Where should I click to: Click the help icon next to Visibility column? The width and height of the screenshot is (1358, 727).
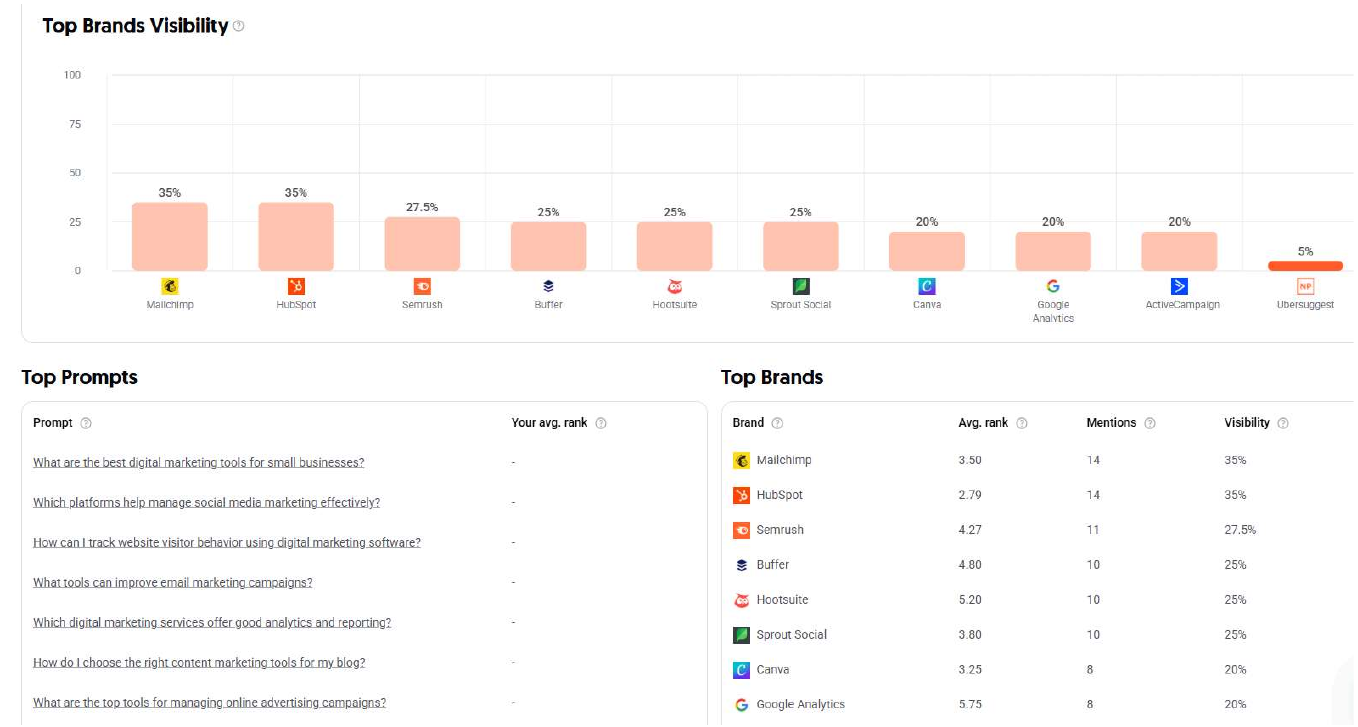(1283, 423)
